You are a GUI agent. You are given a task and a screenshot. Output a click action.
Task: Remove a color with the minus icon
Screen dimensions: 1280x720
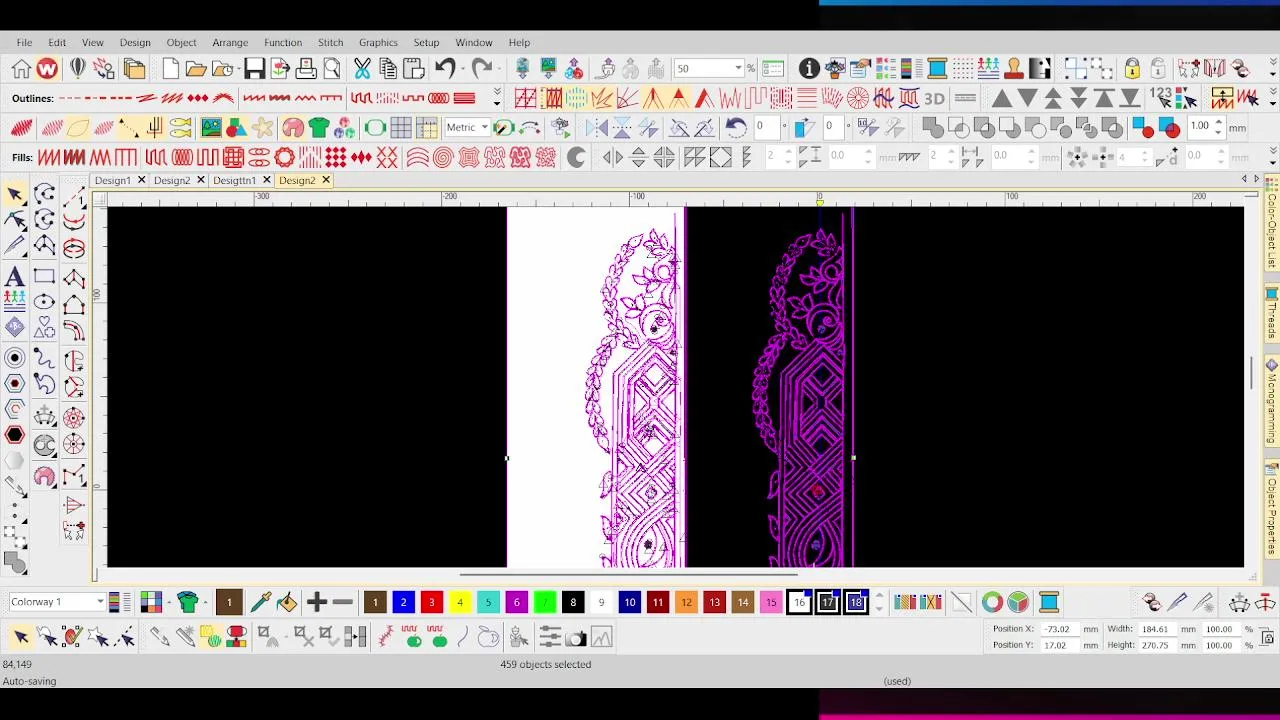point(342,601)
